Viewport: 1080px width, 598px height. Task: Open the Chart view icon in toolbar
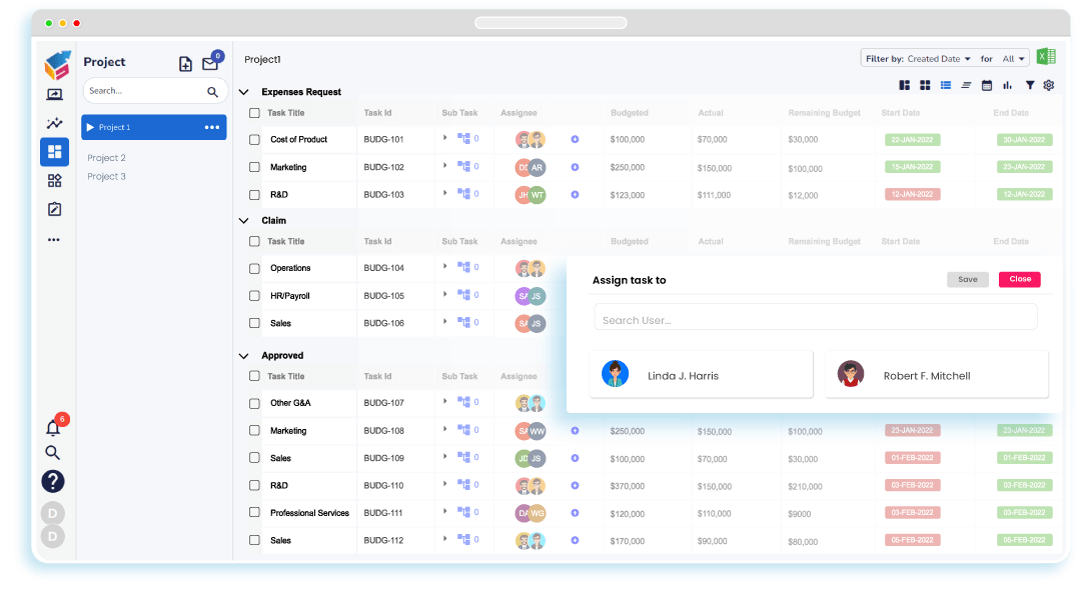coord(1007,85)
